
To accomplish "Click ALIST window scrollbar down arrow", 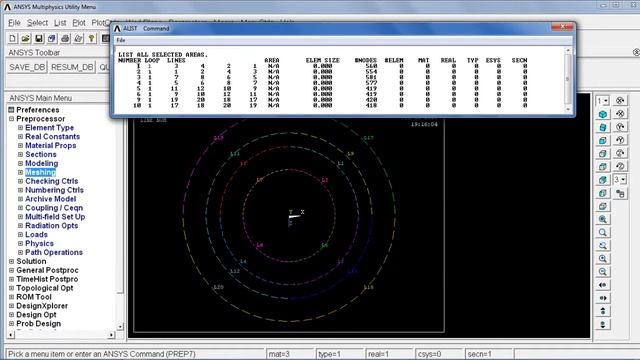I will coord(568,109).
